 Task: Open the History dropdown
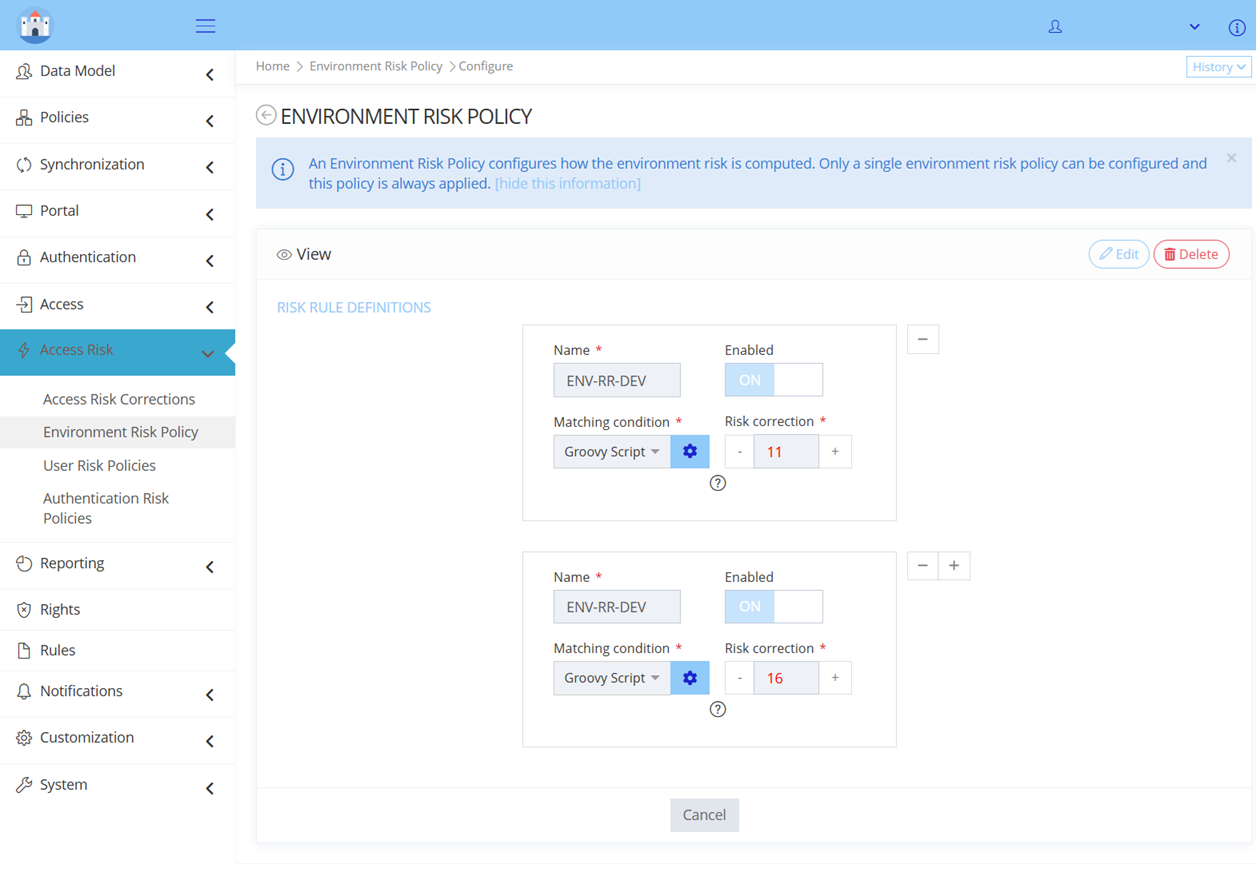pos(1217,67)
